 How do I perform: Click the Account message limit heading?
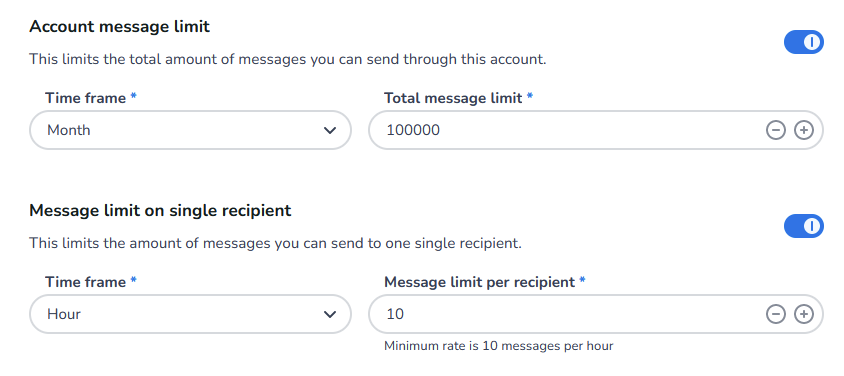[119, 26]
